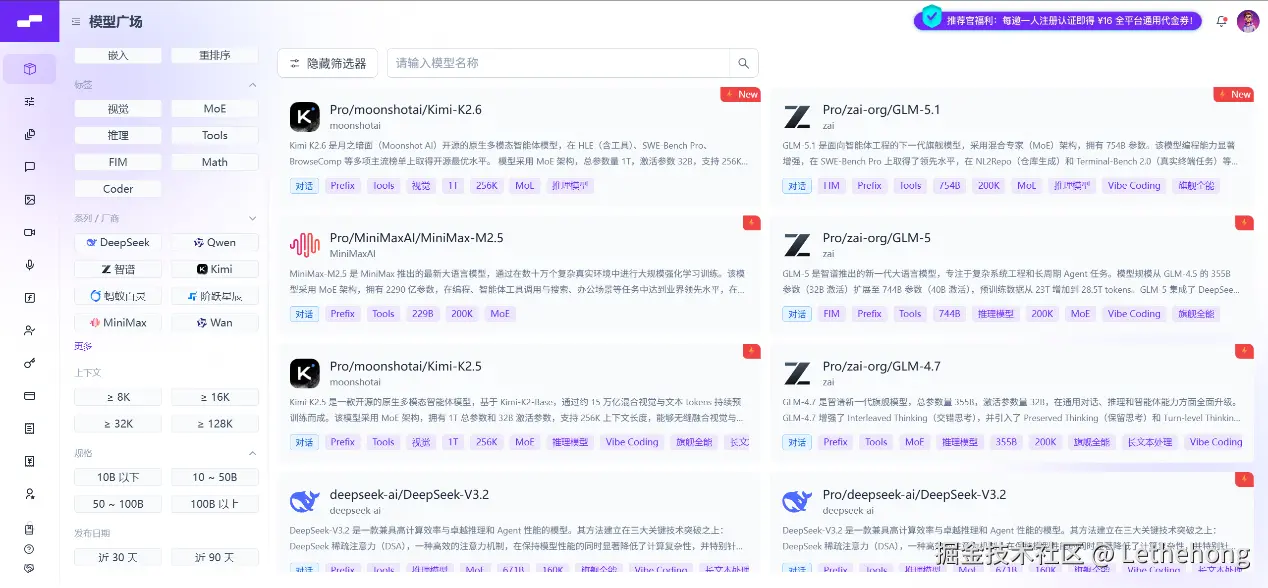Open the microphone icon in left sidebar
This screenshot has height=588, width=1268.
coord(30,265)
